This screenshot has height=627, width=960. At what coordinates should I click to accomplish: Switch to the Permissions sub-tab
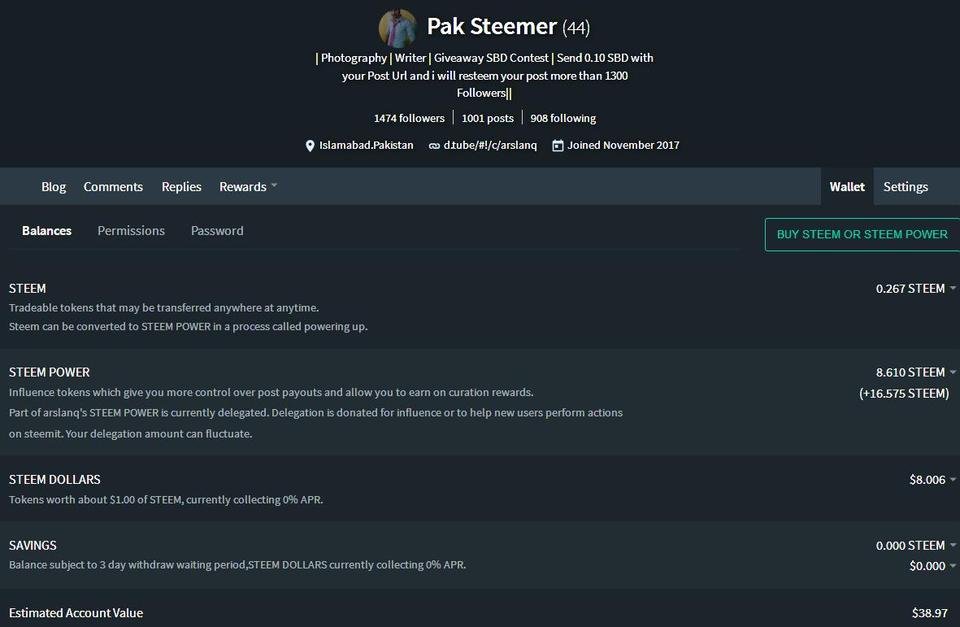pyautogui.click(x=131, y=231)
